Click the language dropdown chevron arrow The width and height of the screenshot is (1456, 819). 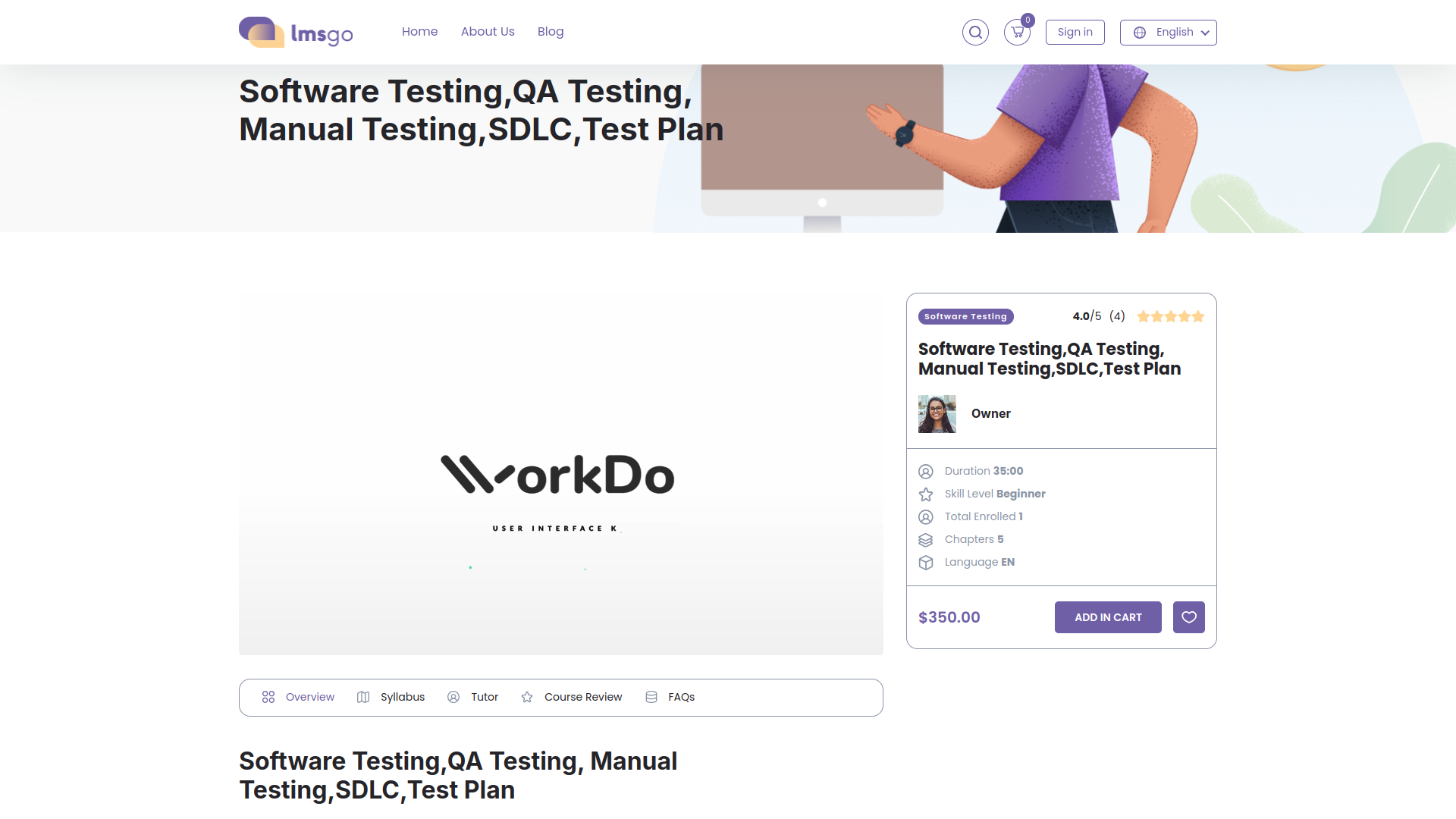[x=1205, y=33]
